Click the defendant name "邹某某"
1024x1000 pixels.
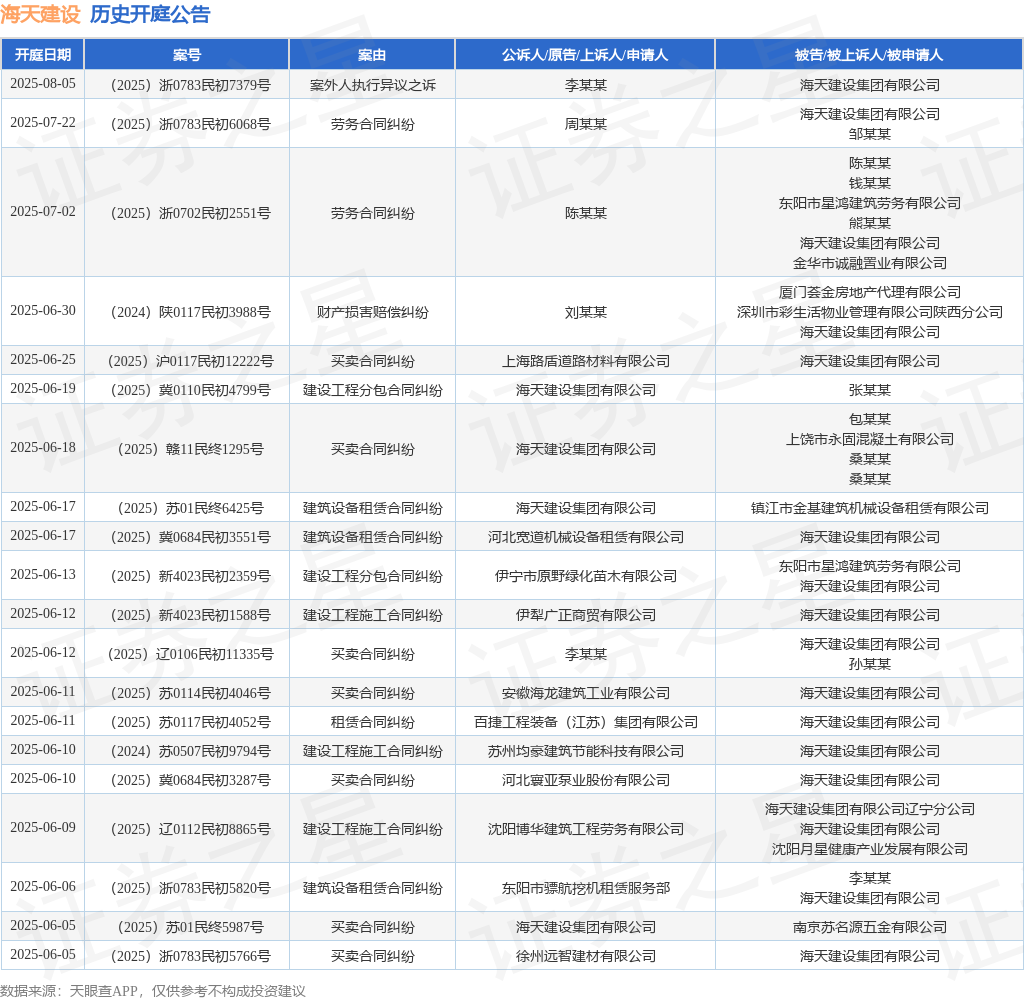[869, 134]
